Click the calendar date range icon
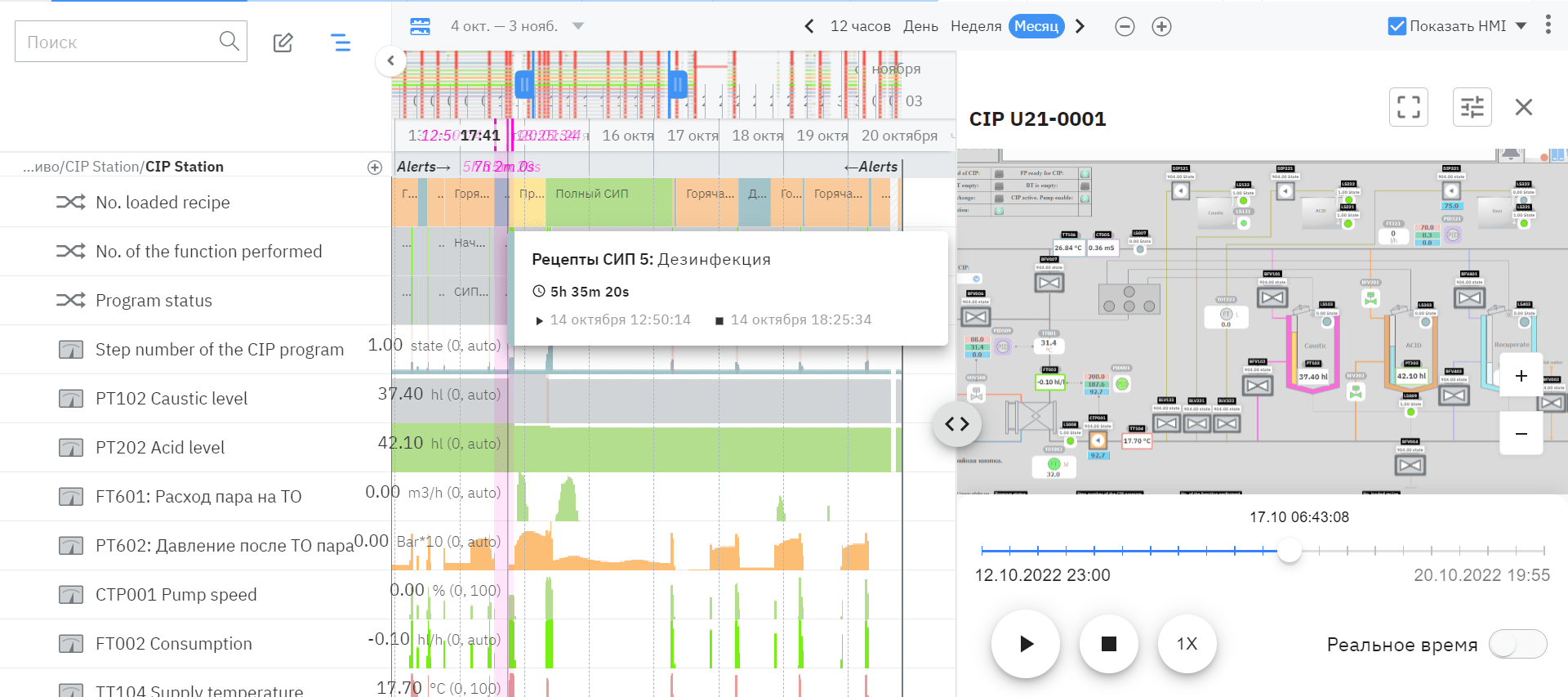1568x697 pixels. 420,26
